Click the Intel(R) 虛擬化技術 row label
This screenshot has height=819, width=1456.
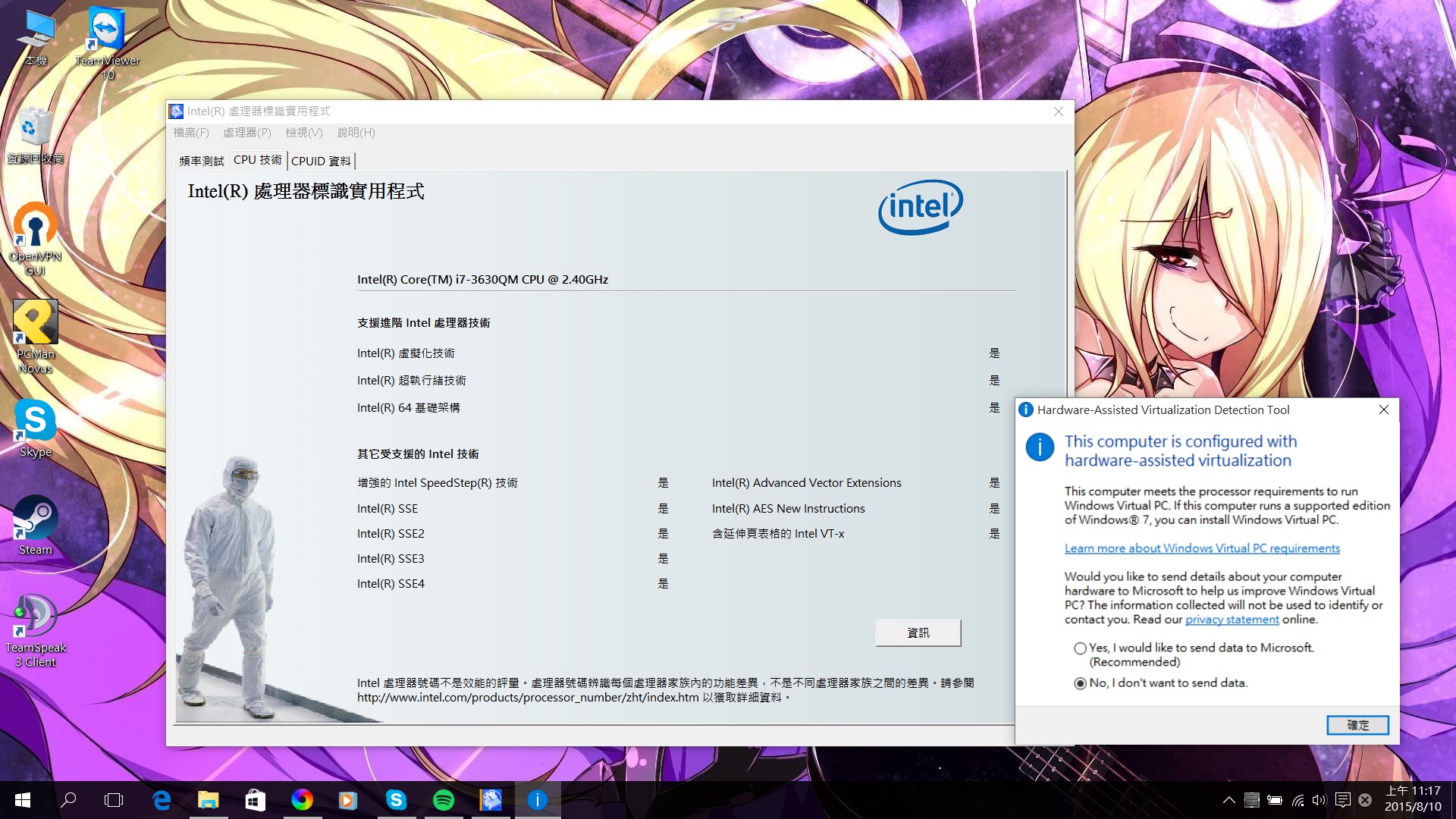point(406,353)
